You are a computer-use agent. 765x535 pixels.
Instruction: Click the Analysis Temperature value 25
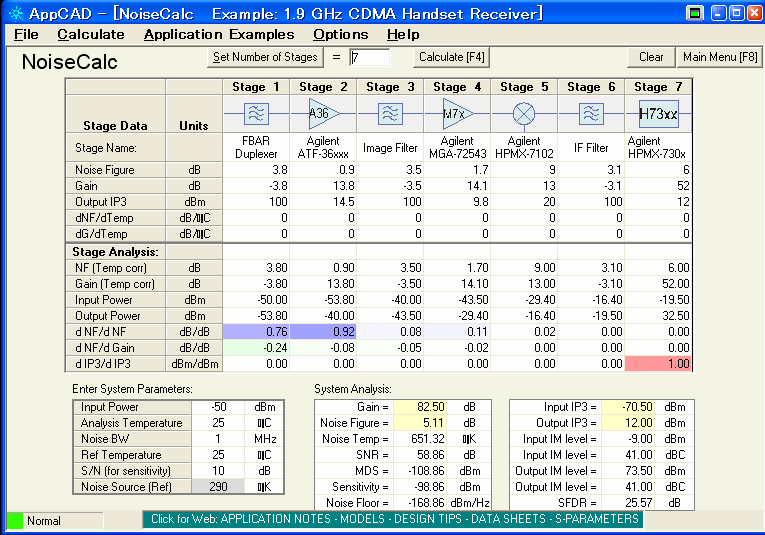(218, 423)
